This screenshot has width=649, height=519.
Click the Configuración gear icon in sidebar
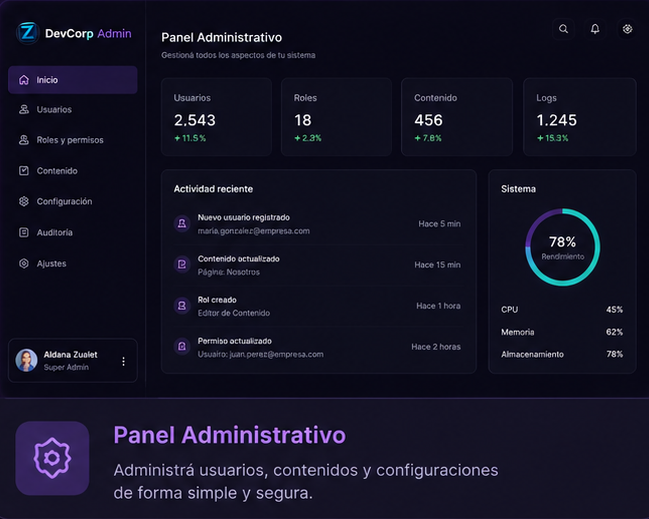point(24,201)
